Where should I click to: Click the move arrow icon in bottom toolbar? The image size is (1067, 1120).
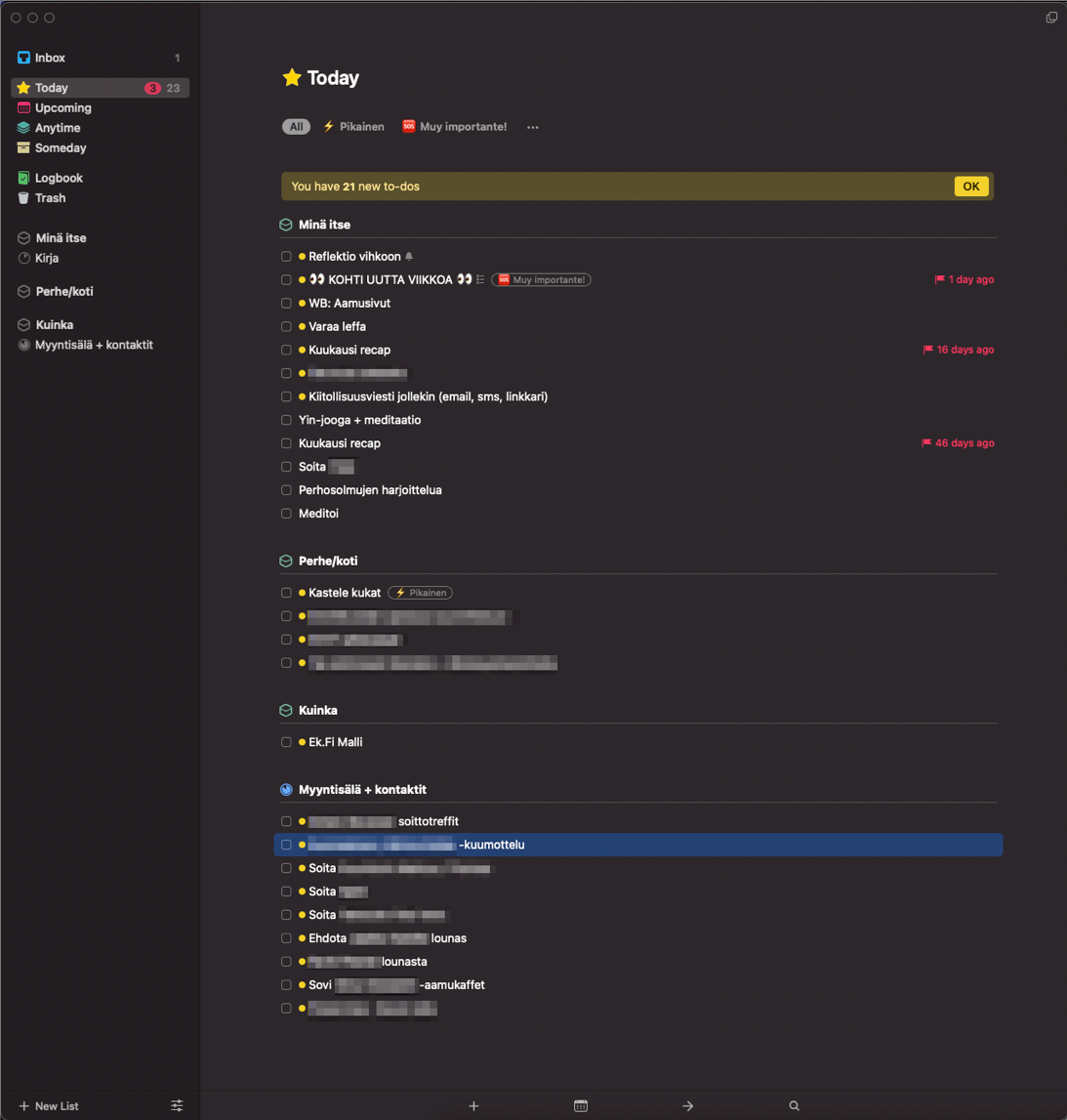687,1106
